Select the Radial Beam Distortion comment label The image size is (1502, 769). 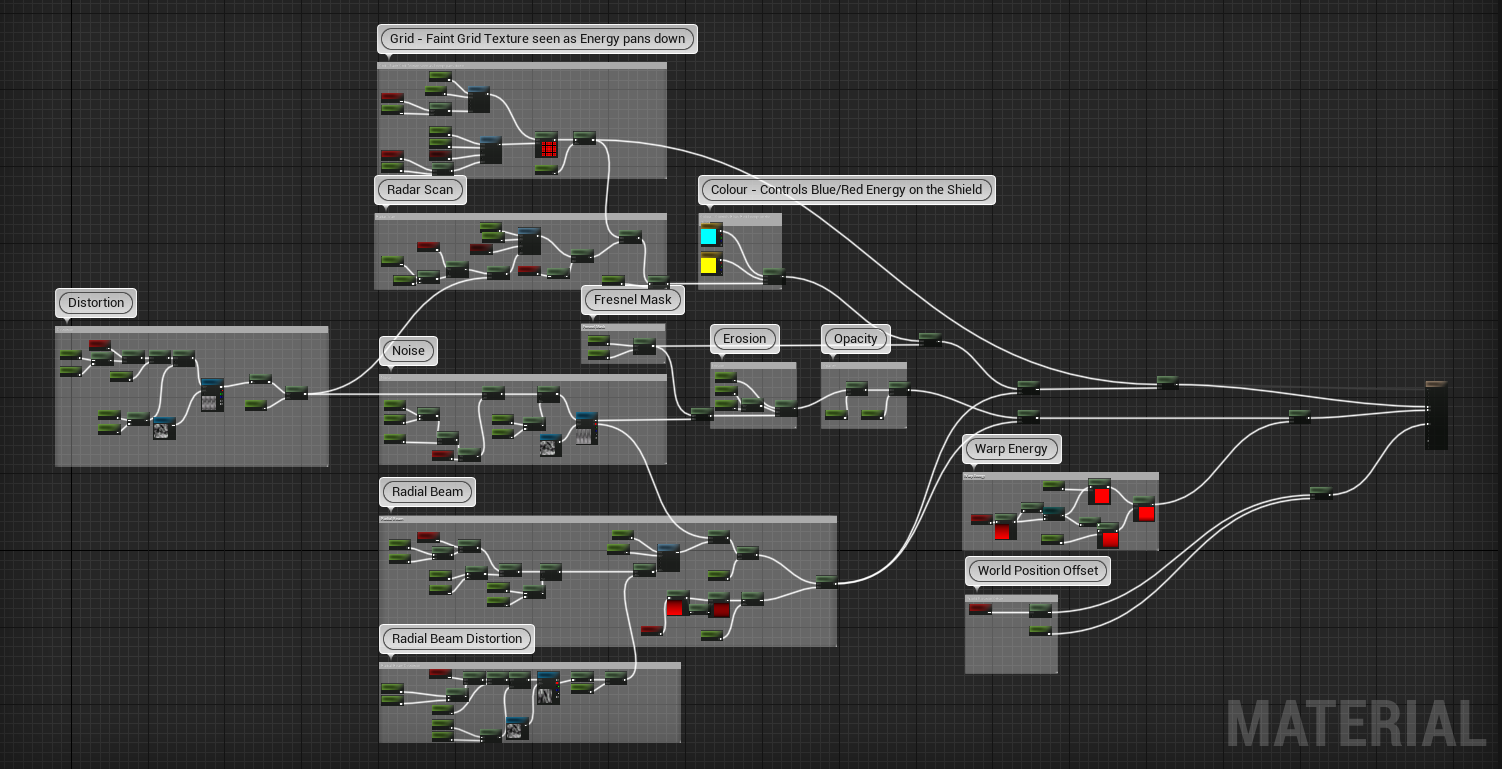[457, 639]
